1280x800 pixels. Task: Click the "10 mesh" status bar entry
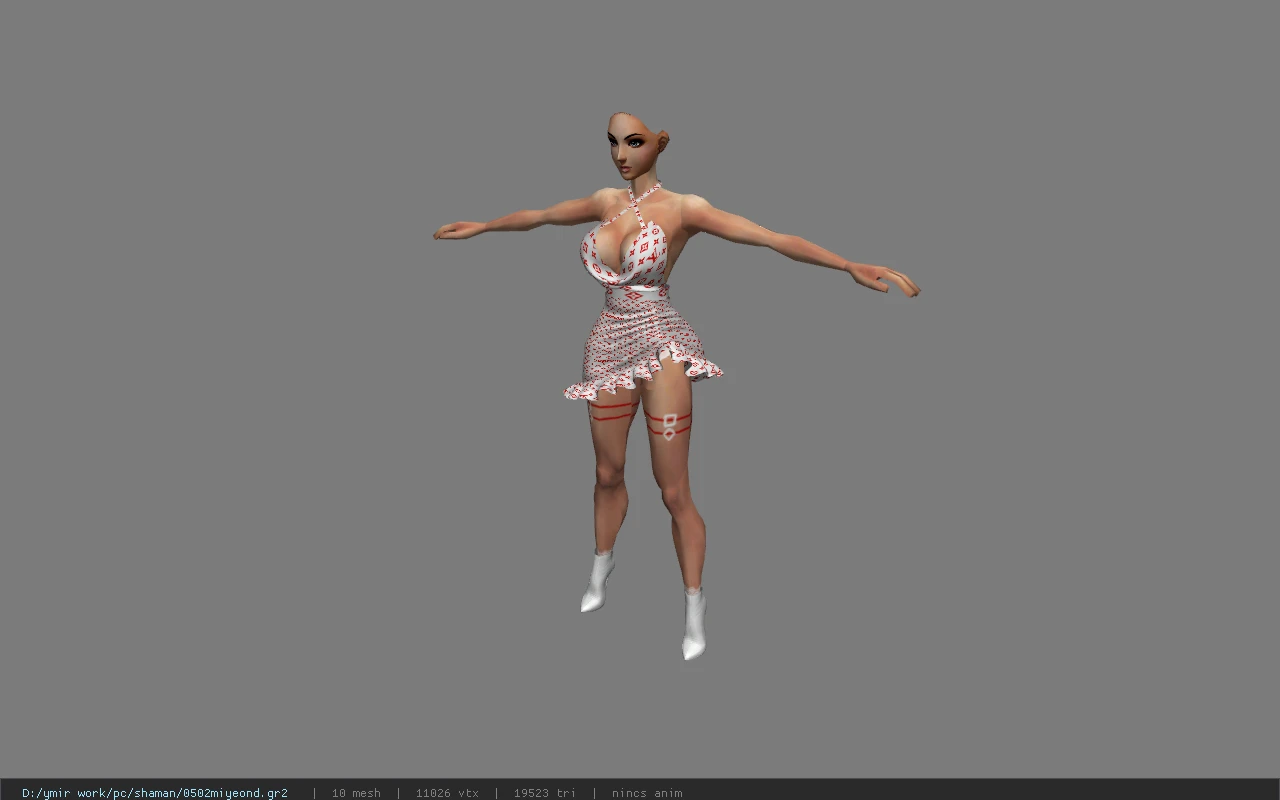point(356,793)
